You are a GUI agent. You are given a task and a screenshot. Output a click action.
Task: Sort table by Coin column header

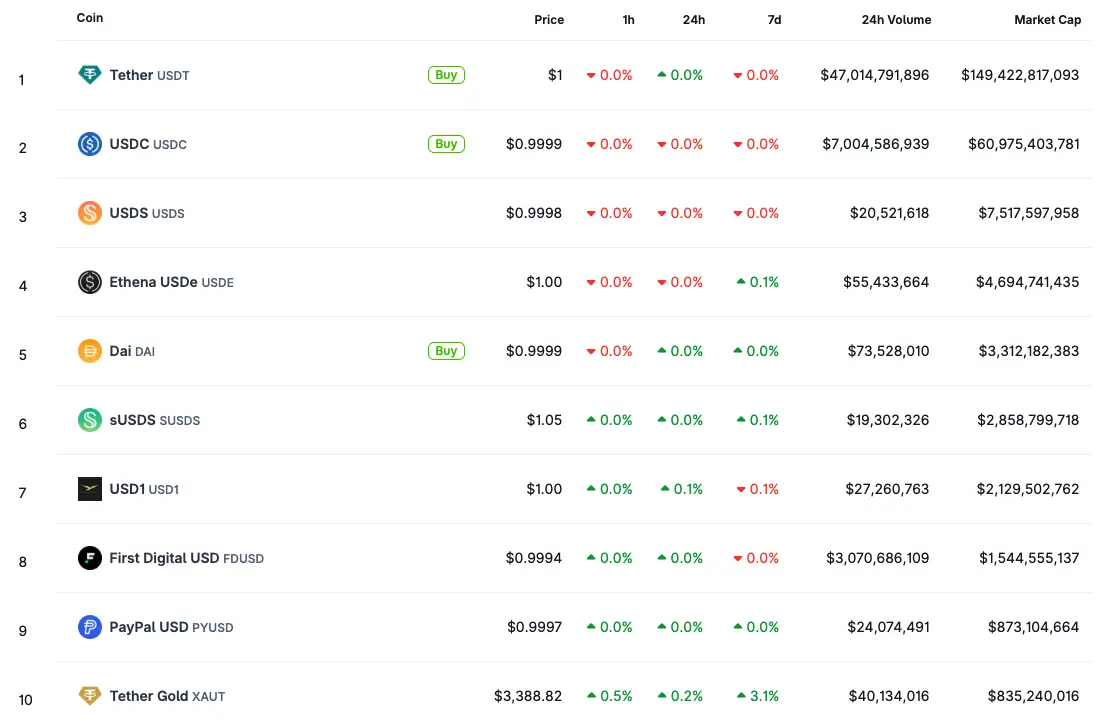(90, 18)
